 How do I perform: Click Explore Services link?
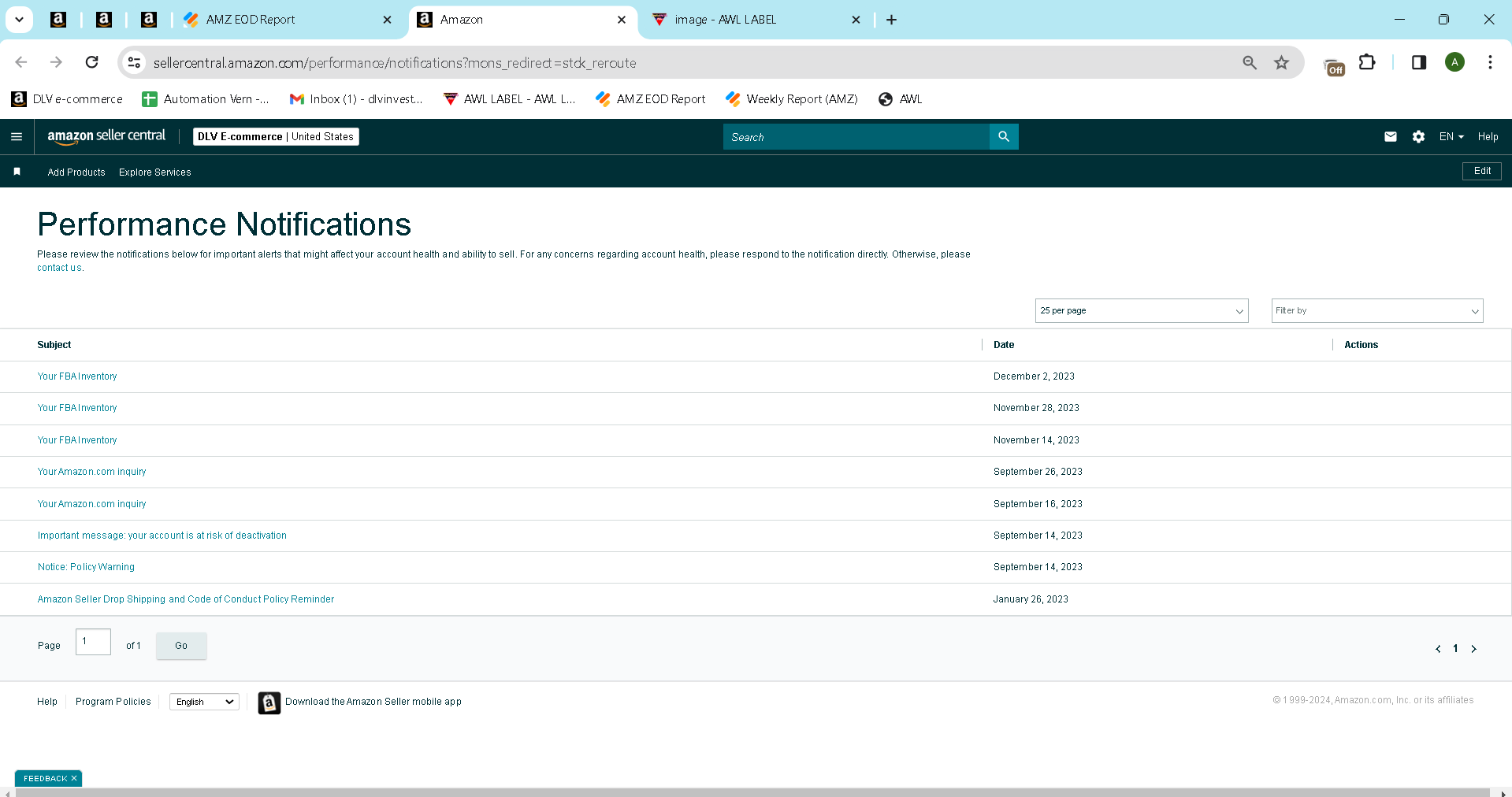tap(155, 172)
